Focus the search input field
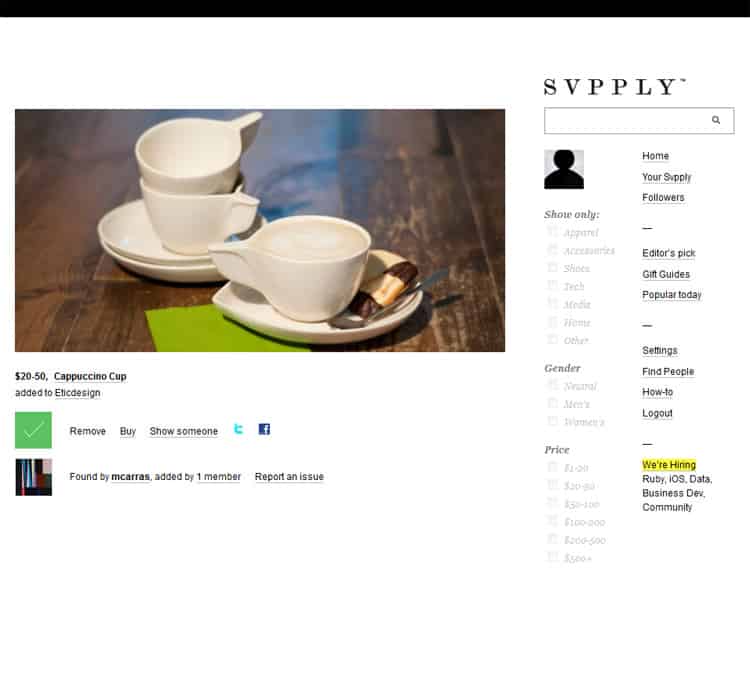 coord(627,121)
